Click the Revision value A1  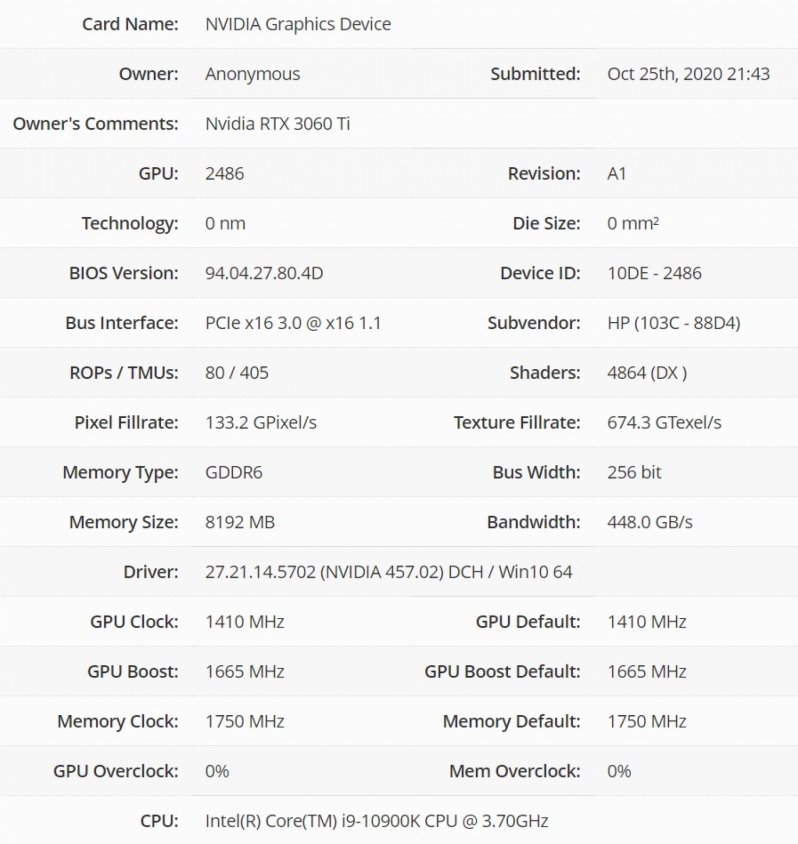617,173
